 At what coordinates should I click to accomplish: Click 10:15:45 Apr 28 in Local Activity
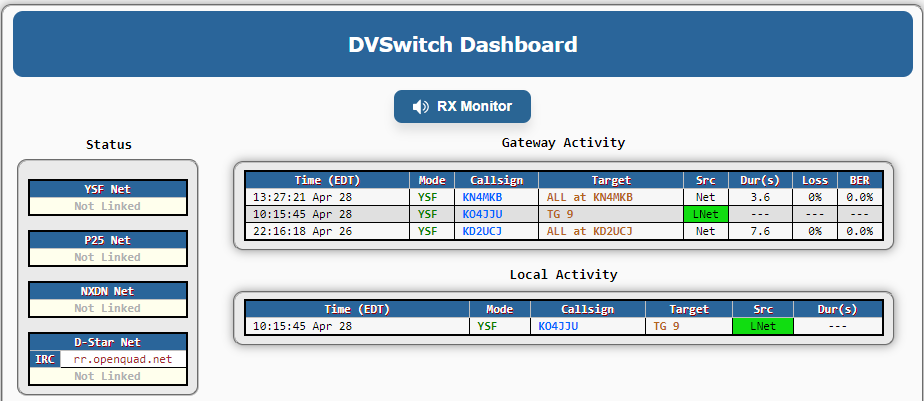pyautogui.click(x=357, y=326)
